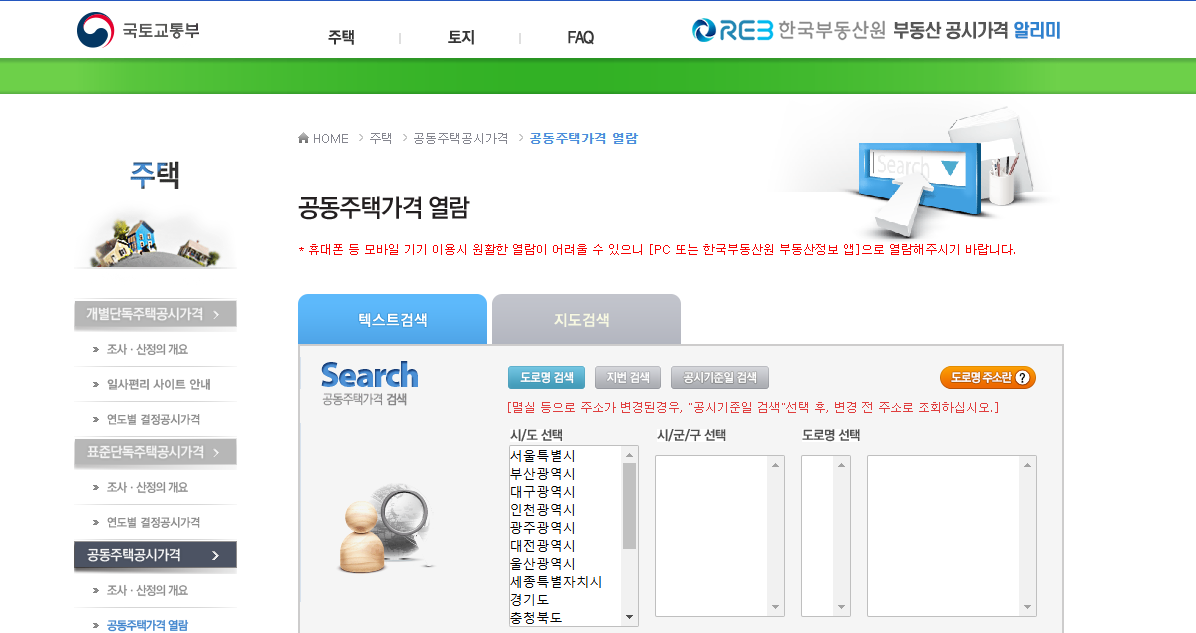The height and width of the screenshot is (633, 1196).
Task: Open the FAQ page from the top menu
Action: [x=578, y=36]
